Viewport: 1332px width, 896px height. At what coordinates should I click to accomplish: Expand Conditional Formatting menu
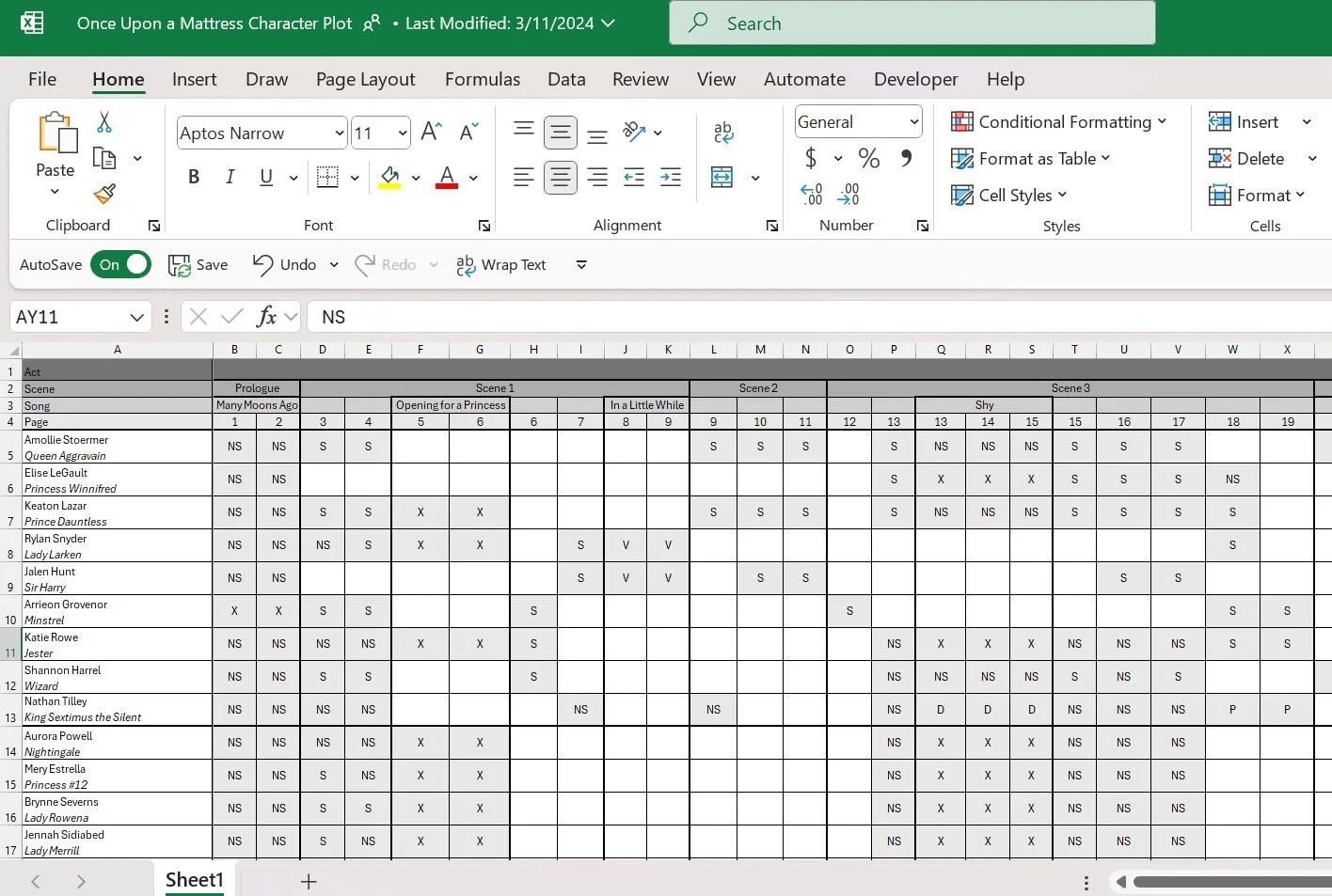click(x=1058, y=122)
